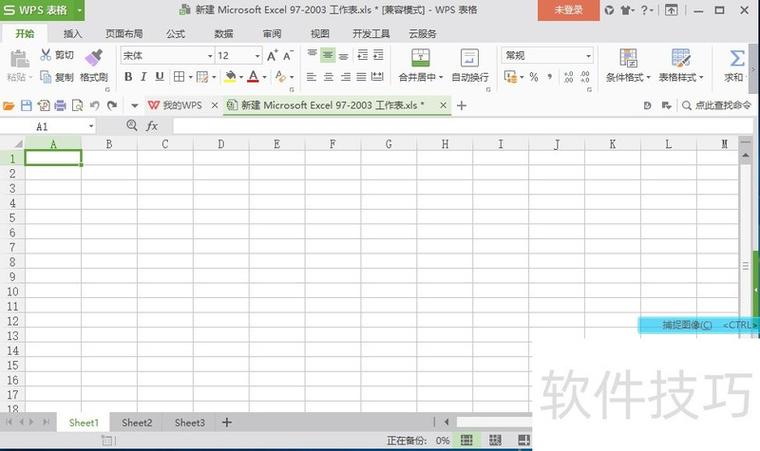The height and width of the screenshot is (451, 760).
Task: Decrease font size with smaller A
Action: (x=288, y=55)
